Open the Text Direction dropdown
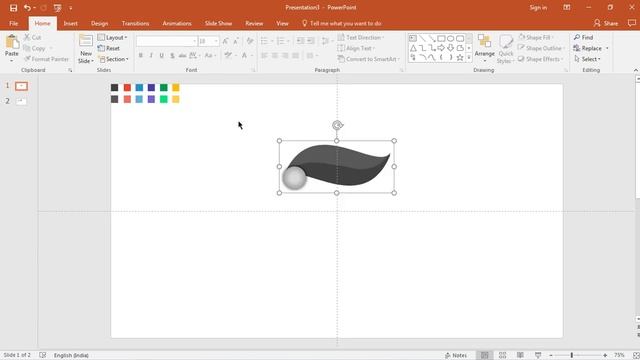Image resolution: width=640 pixels, height=360 pixels. 361,38
